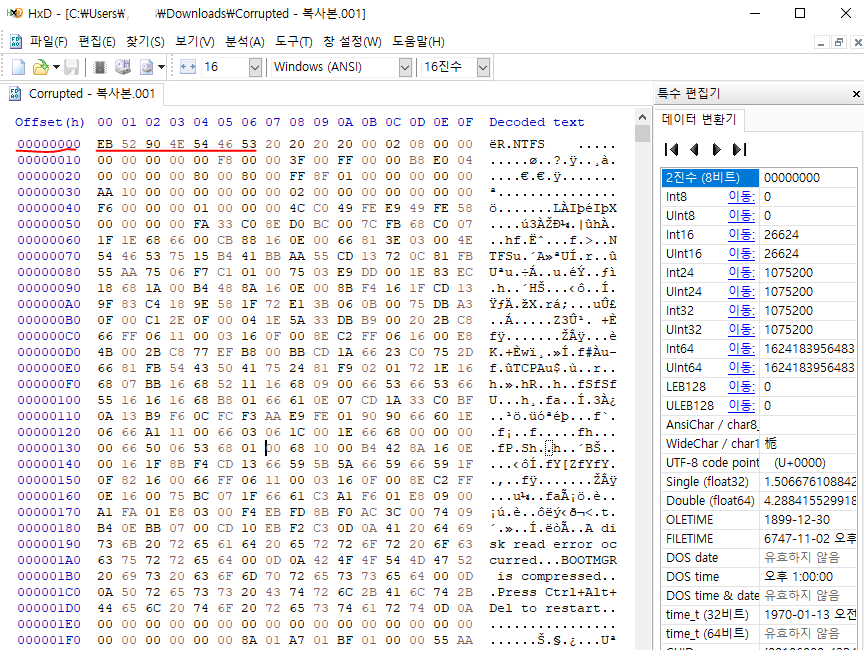This screenshot has height=650, width=864.
Task: Restore the inner document window
Action: point(840,42)
